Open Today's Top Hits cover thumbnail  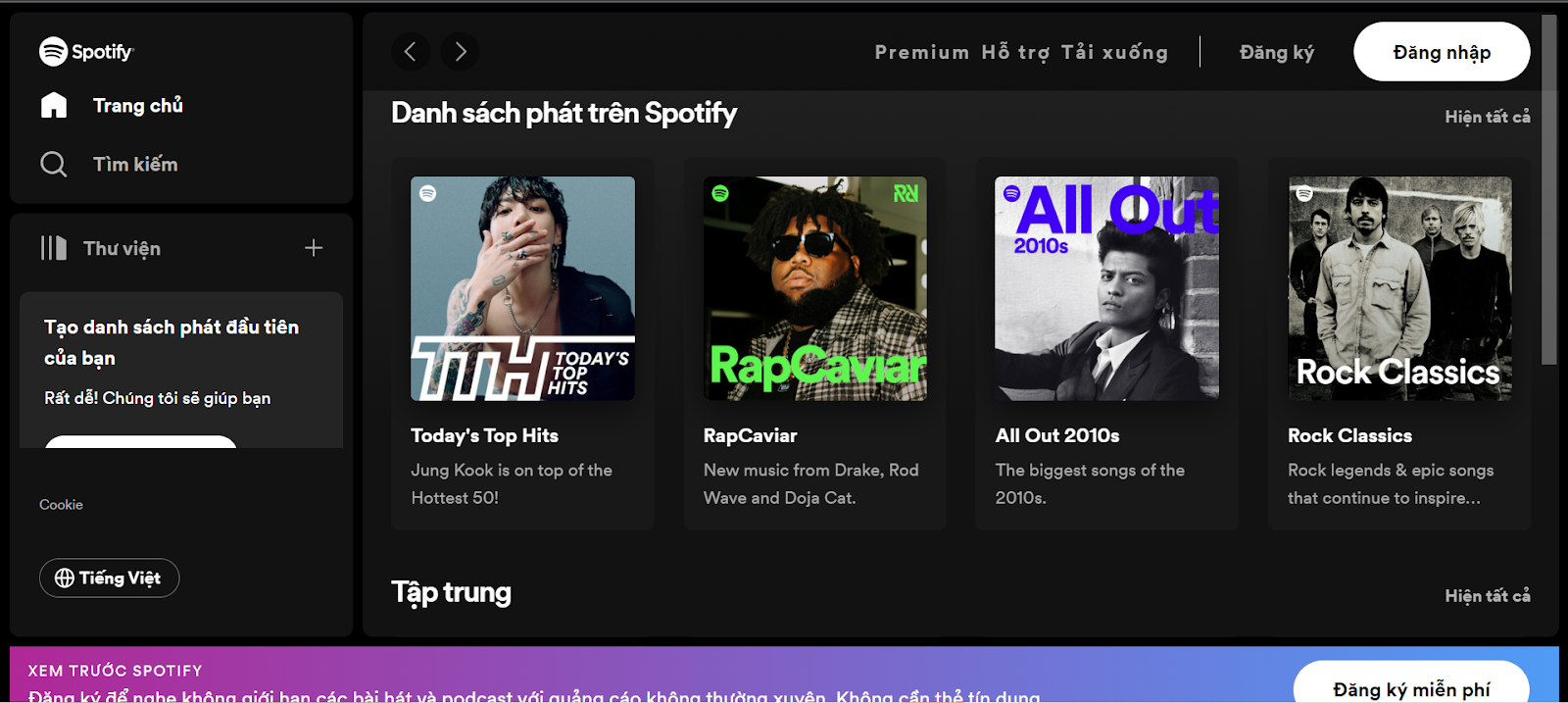(x=522, y=288)
